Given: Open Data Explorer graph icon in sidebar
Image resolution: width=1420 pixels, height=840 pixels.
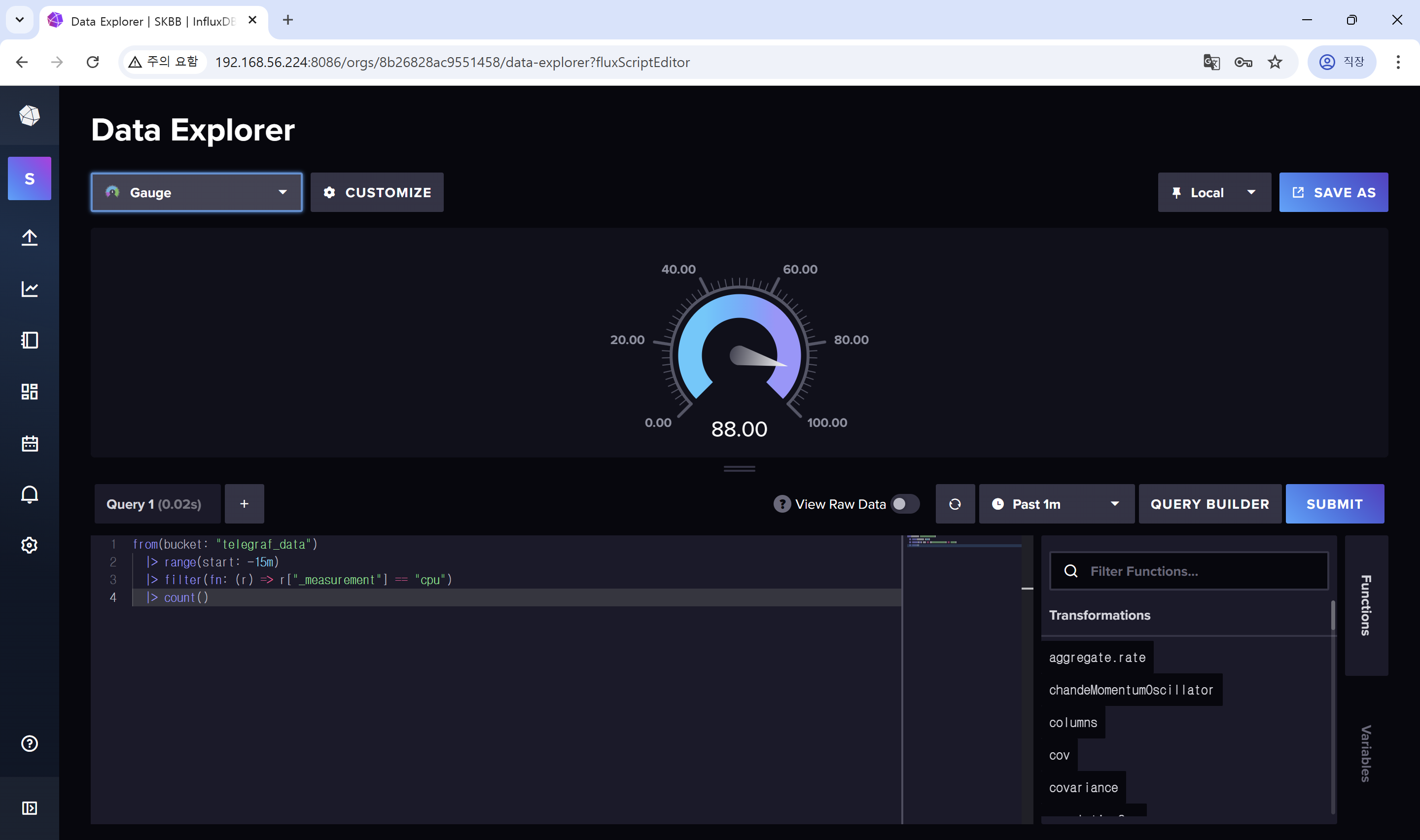Looking at the screenshot, I should coord(30,289).
